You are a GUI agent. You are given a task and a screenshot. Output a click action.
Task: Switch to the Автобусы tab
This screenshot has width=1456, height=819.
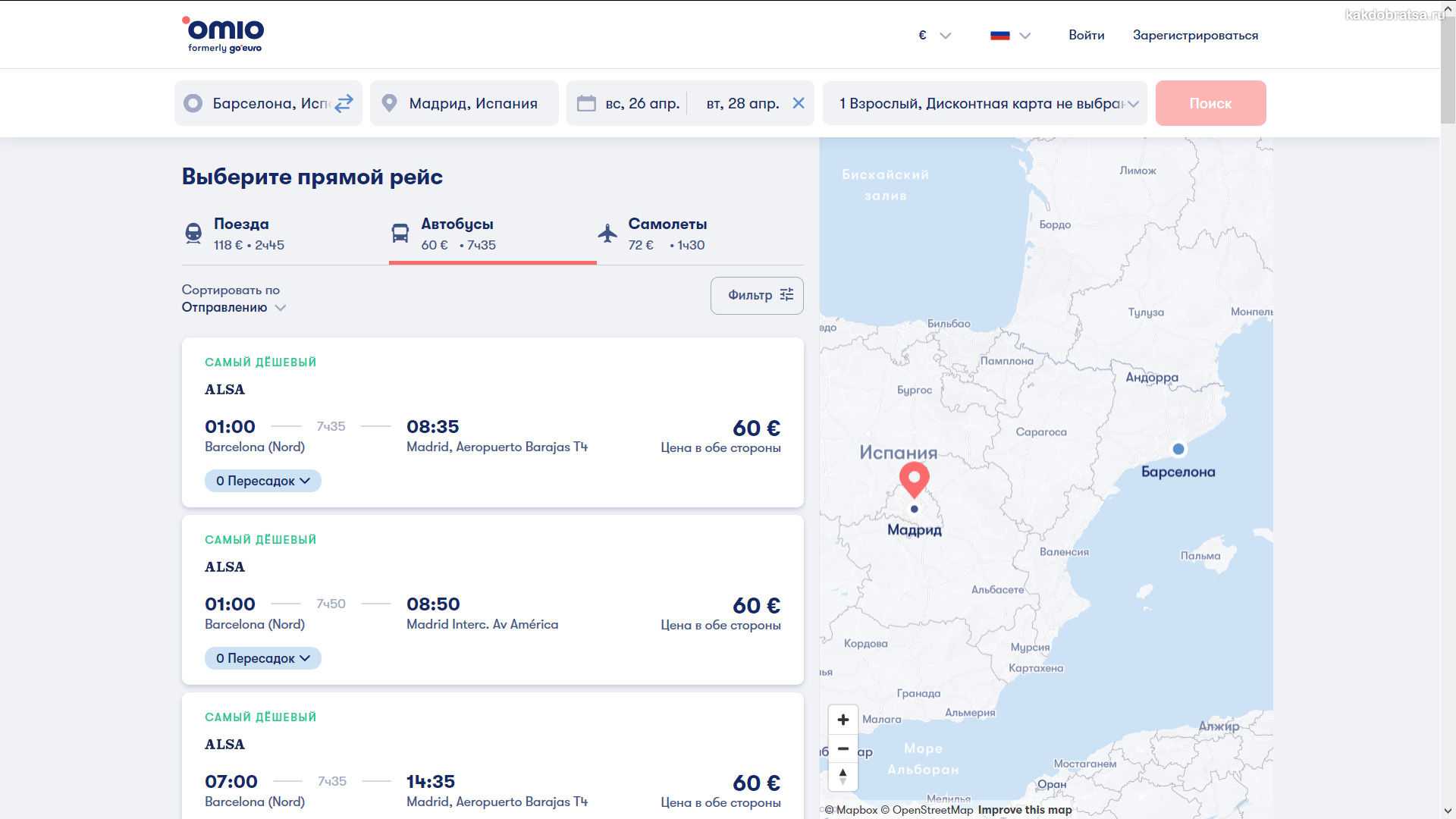tap(493, 234)
